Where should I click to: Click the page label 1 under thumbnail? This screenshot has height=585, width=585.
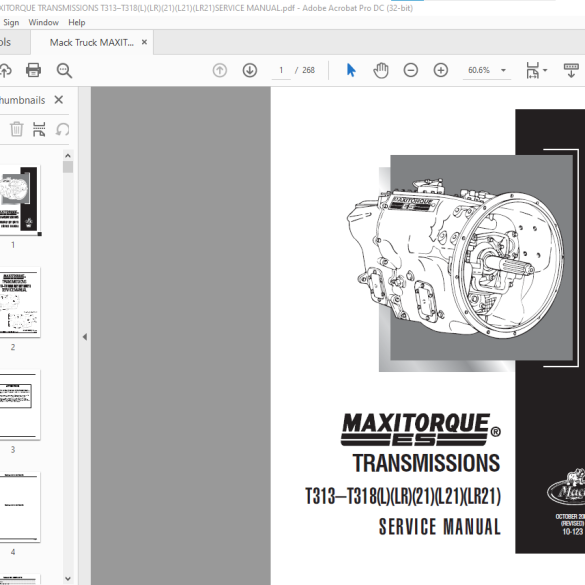(13, 245)
